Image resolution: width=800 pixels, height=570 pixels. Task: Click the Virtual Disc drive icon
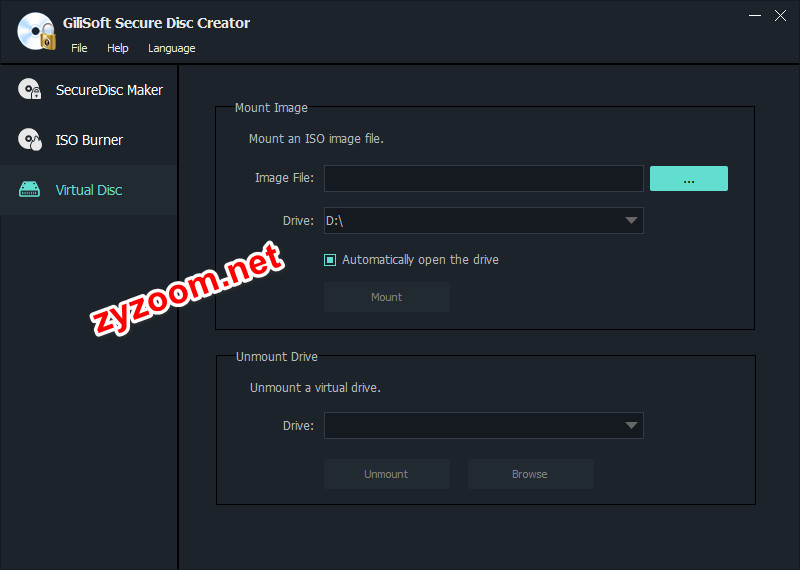[29, 189]
